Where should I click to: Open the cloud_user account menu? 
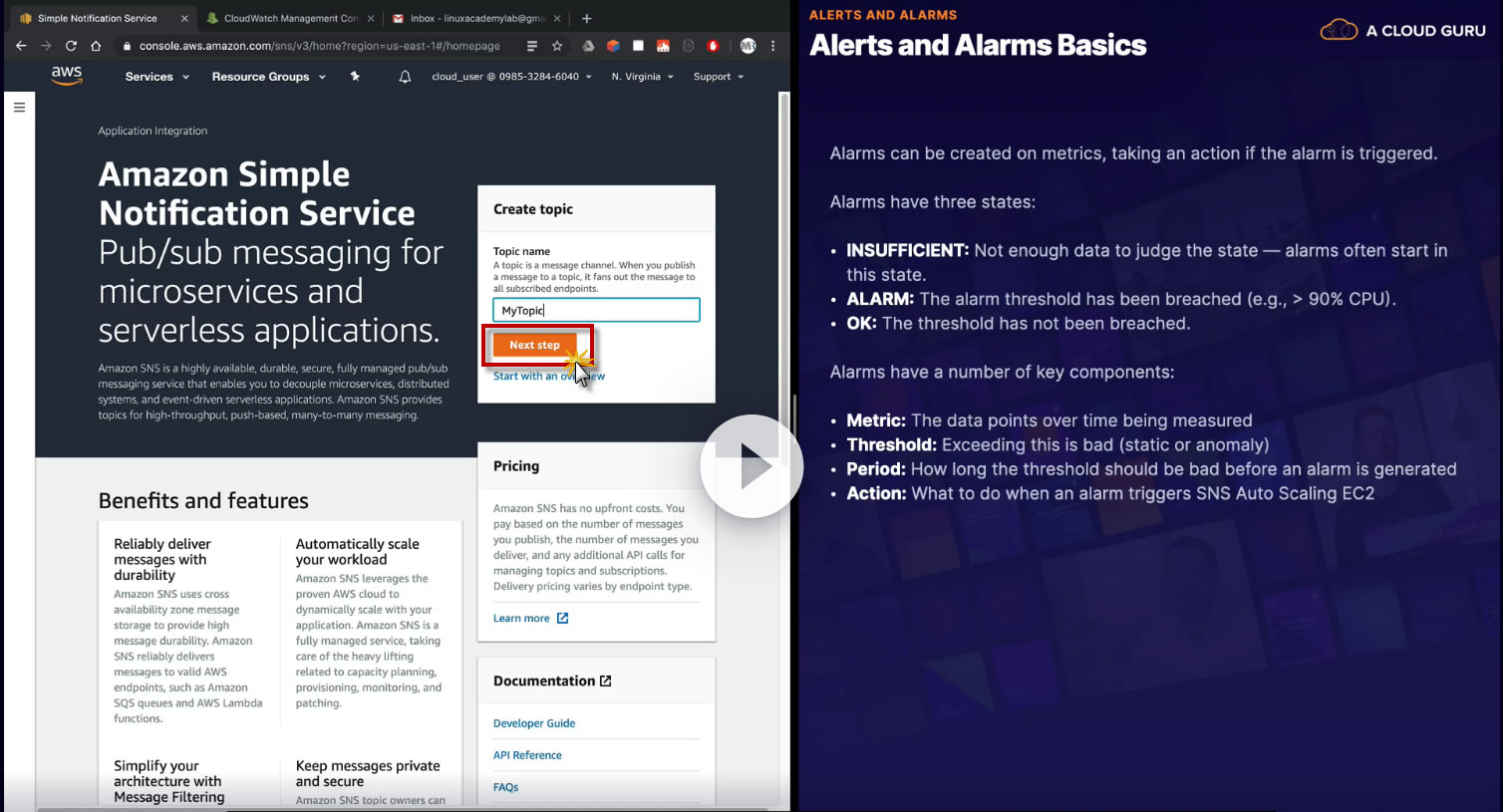click(x=511, y=77)
